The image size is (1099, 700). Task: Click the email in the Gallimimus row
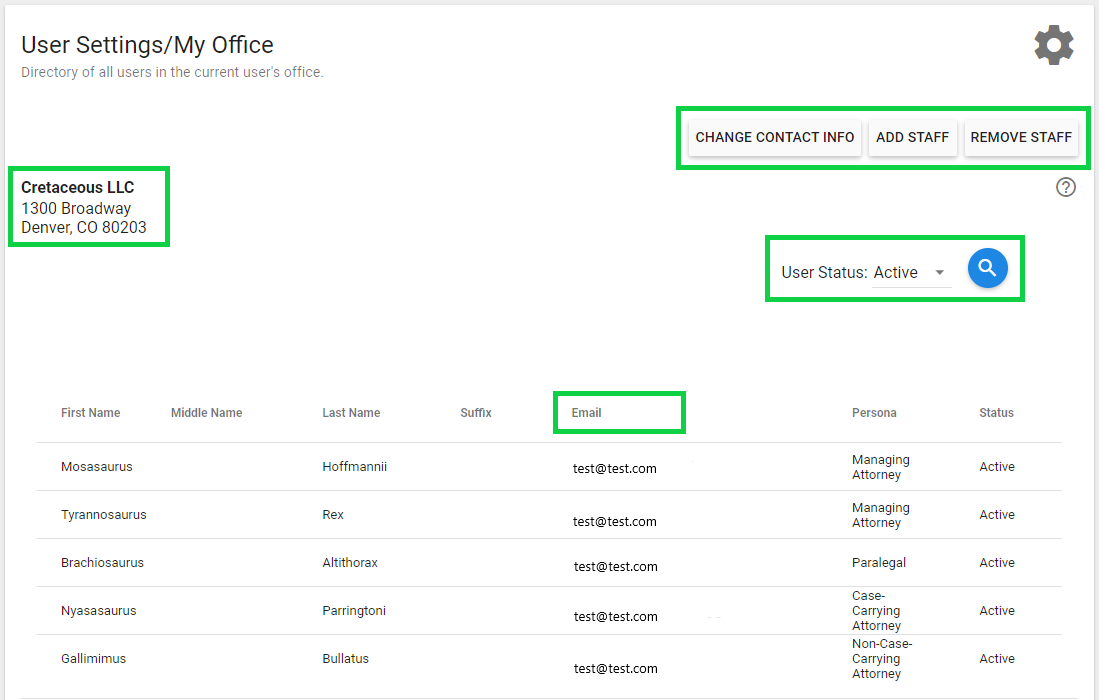tap(615, 668)
